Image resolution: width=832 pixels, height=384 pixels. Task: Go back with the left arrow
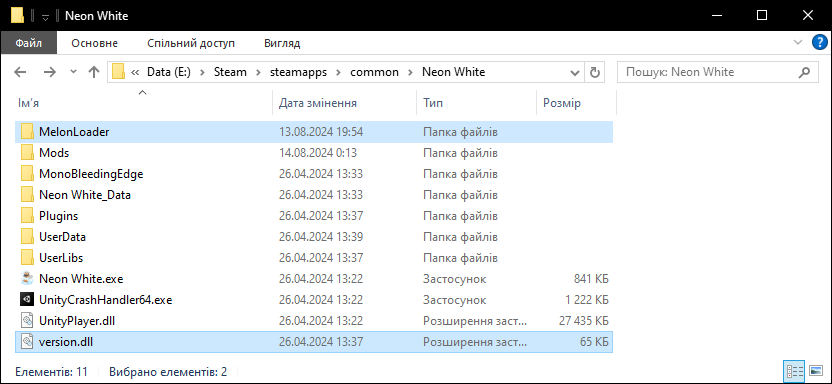tap(20, 72)
